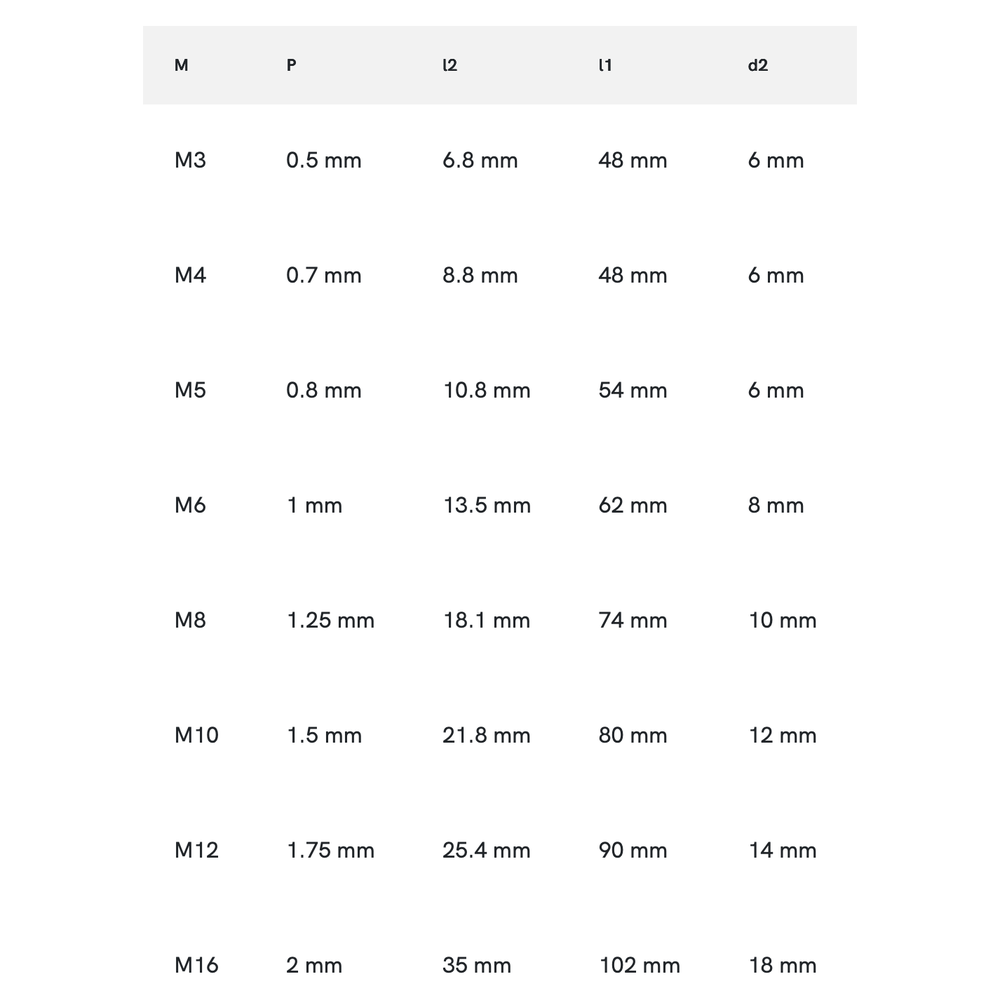Select the 8 mm d2 value
1000x1000 pixels.
[x=775, y=505]
